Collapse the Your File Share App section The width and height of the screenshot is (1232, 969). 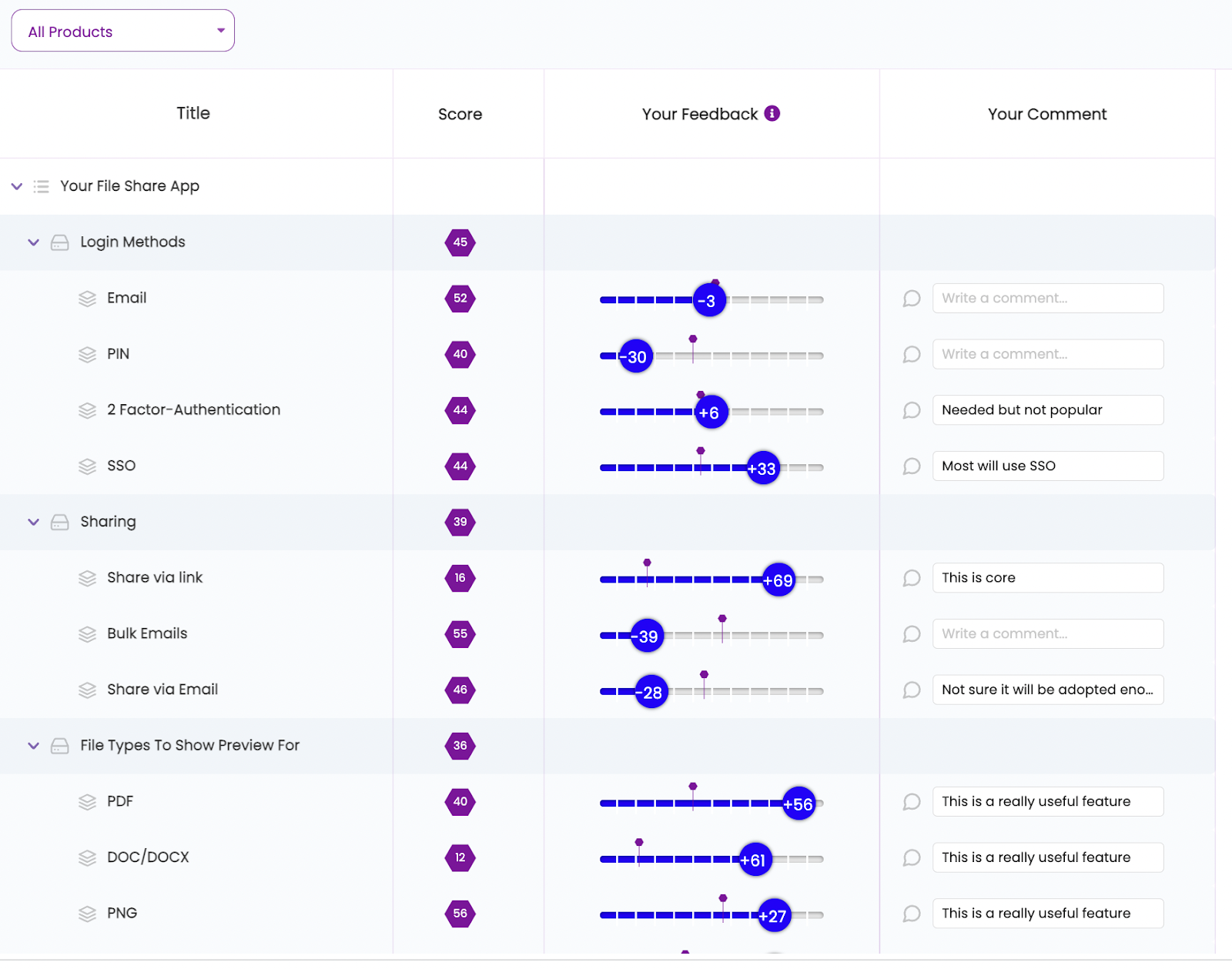click(x=15, y=185)
